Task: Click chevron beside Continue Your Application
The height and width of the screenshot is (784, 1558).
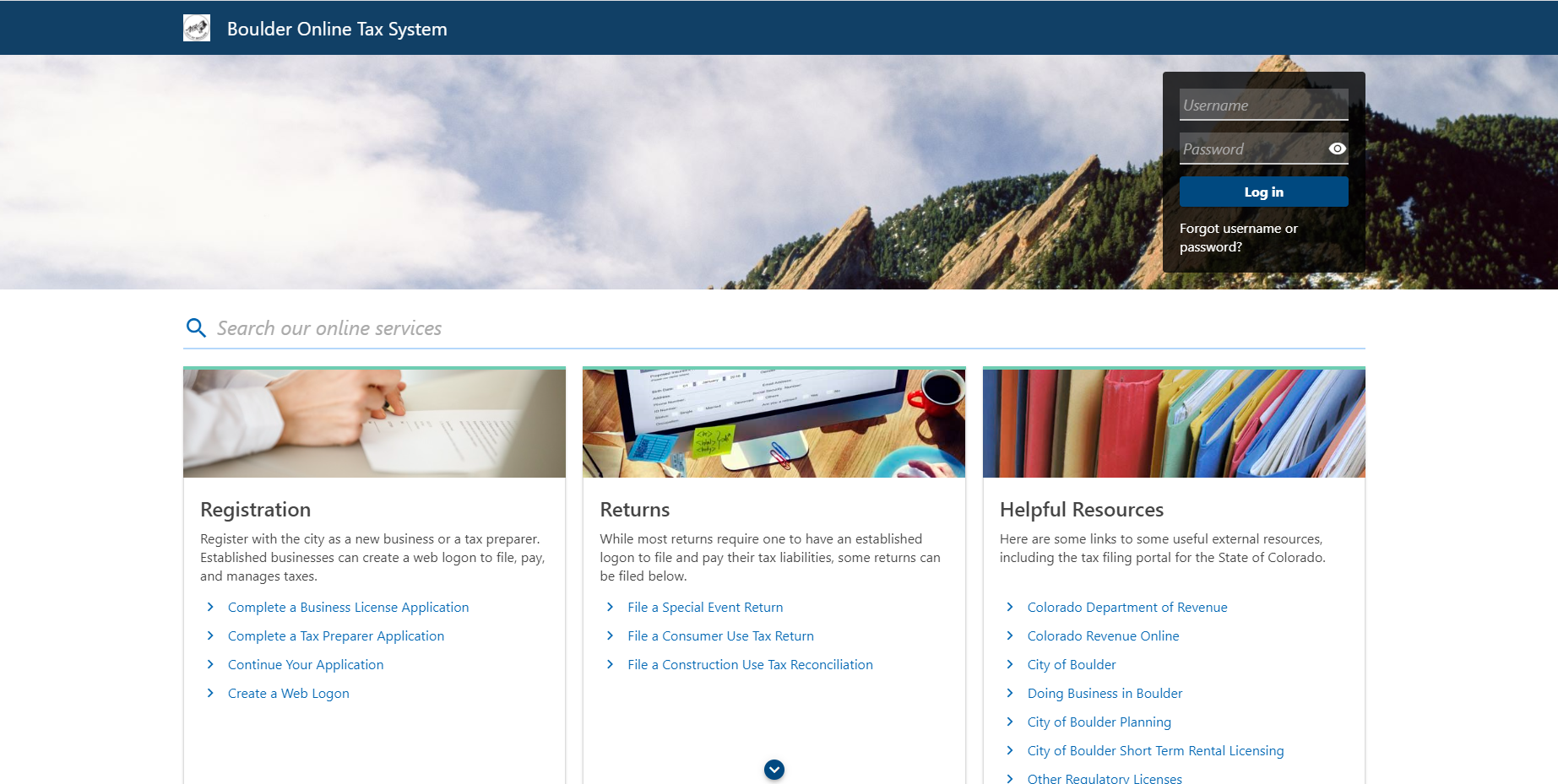Action: pyautogui.click(x=210, y=664)
